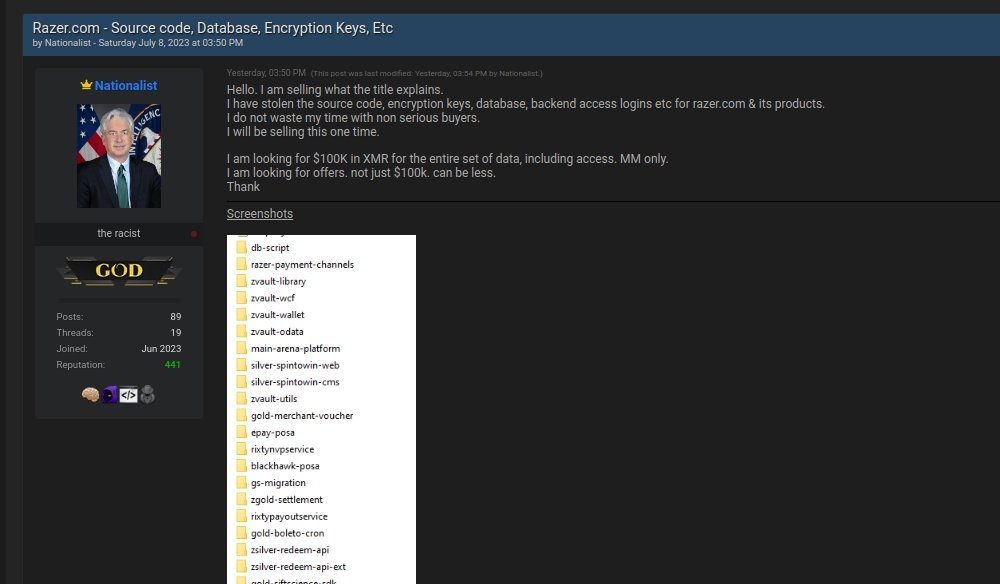Image resolution: width=1000 pixels, height=584 pixels.
Task: Click the code brackets award badge icon
Action: (x=128, y=395)
